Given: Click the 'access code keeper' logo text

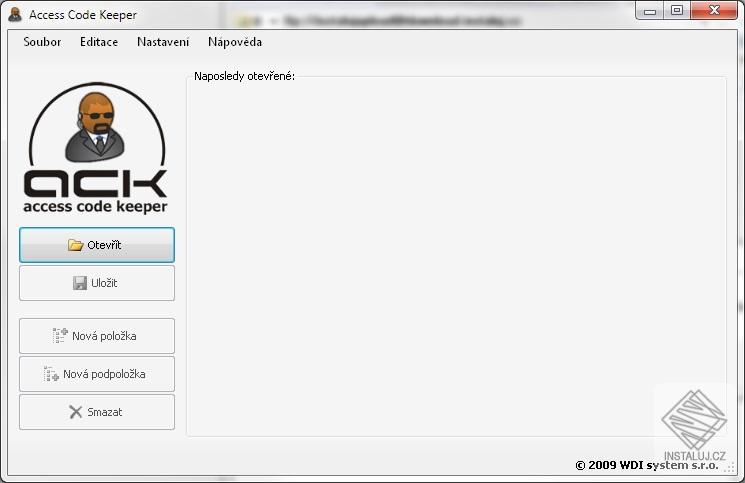Looking at the screenshot, I should [96, 207].
